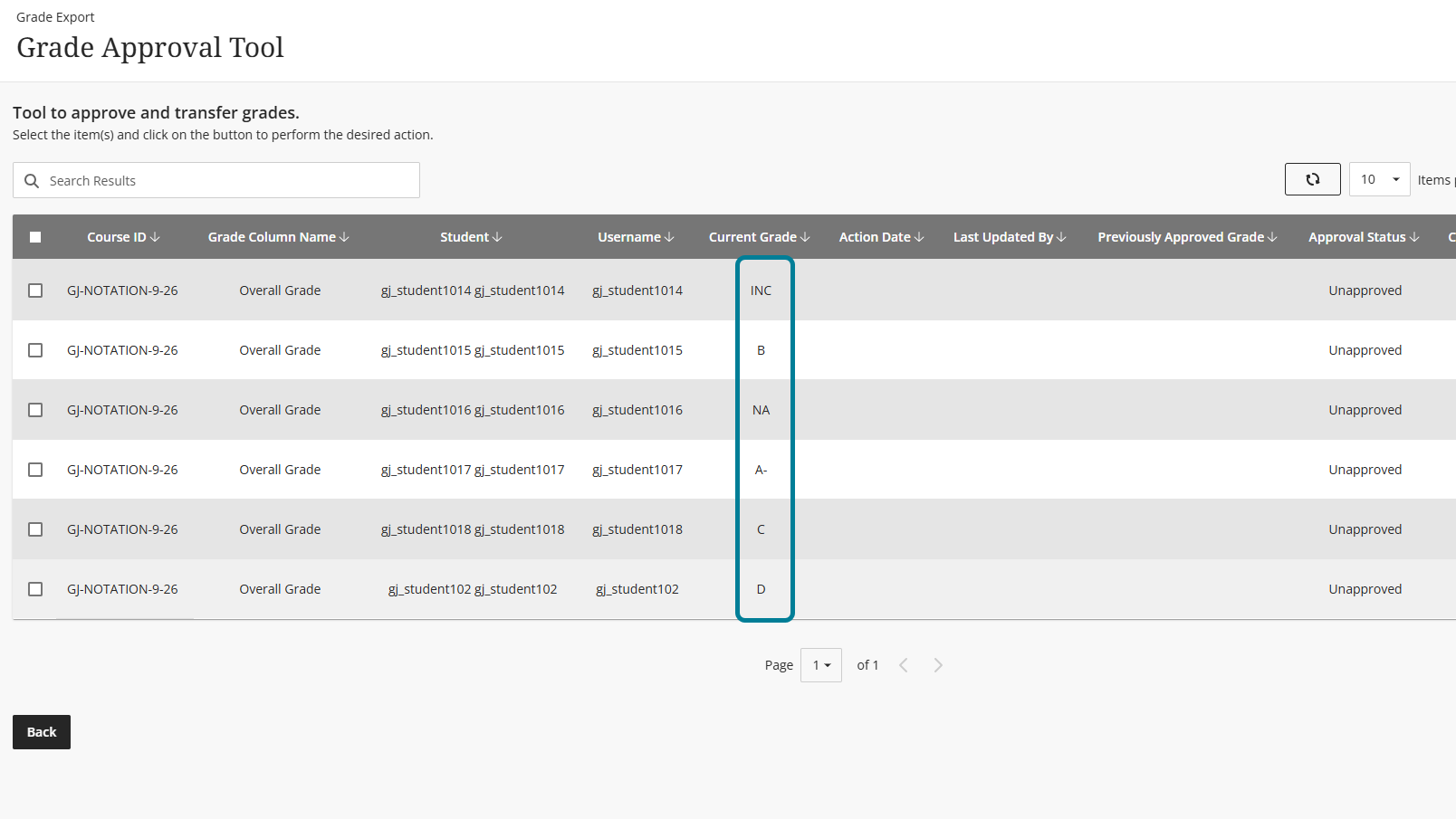Click the Action Date column header
The width and height of the screenshot is (1456, 819).
[x=881, y=237]
